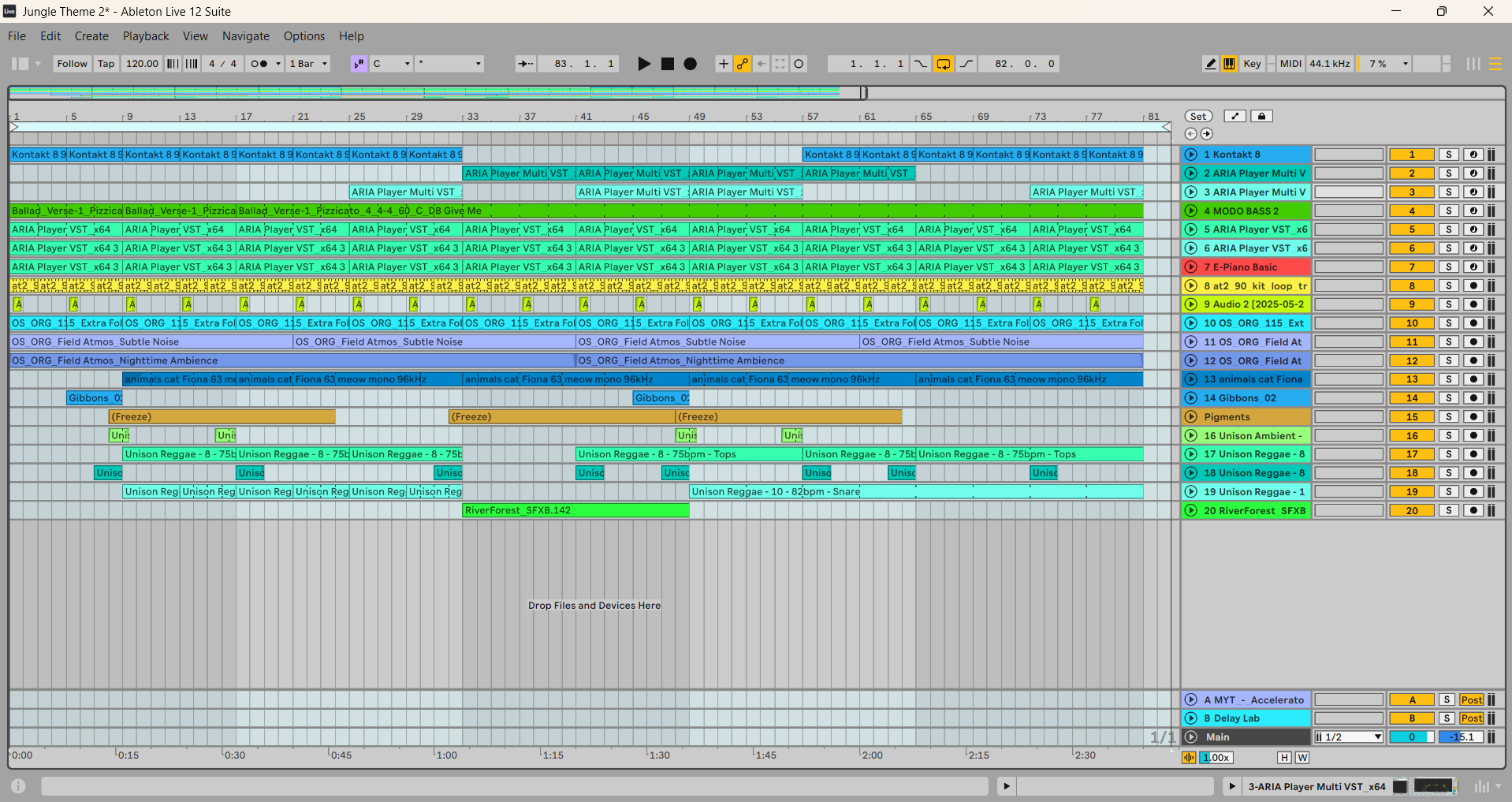1512x802 pixels.
Task: Stop playback with the Stop button
Action: click(668, 64)
